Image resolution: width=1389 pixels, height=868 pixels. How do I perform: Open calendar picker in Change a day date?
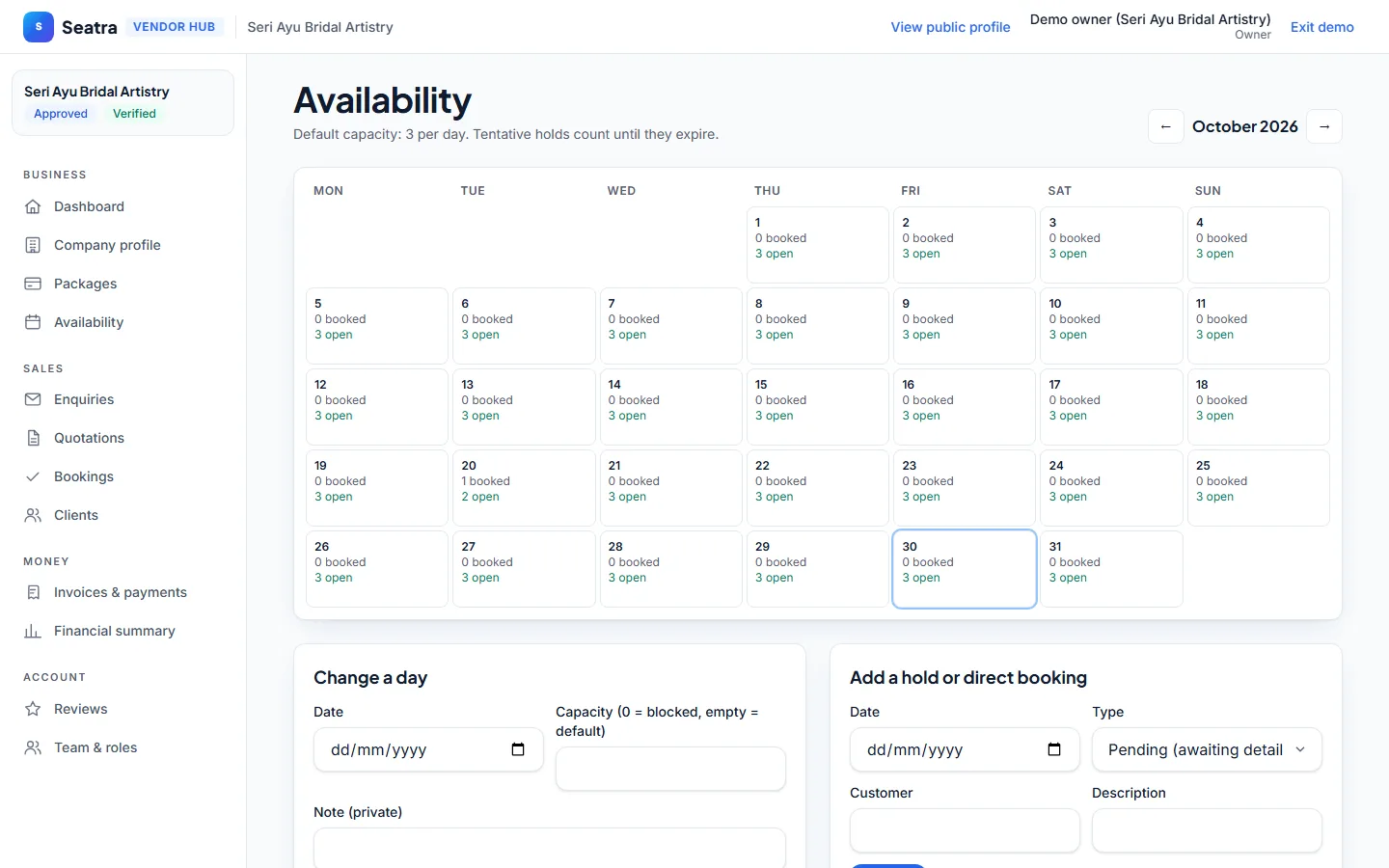point(518,749)
